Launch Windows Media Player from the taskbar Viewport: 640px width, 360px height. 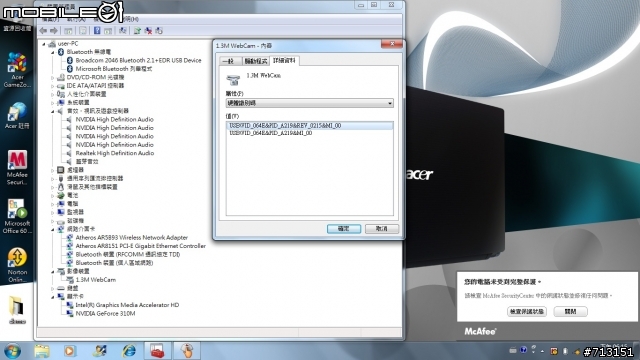click(x=69, y=351)
